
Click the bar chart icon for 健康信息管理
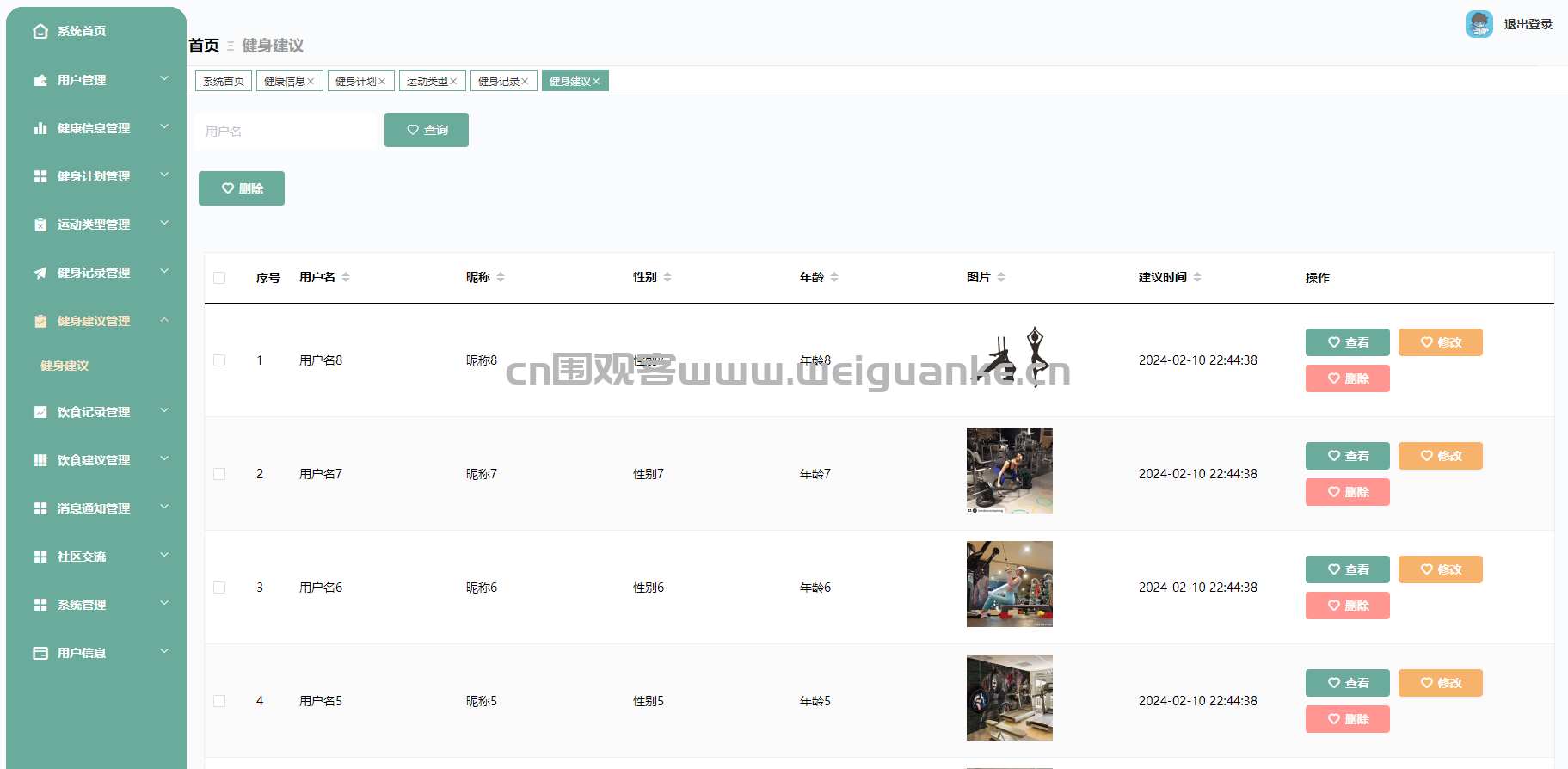[40, 128]
